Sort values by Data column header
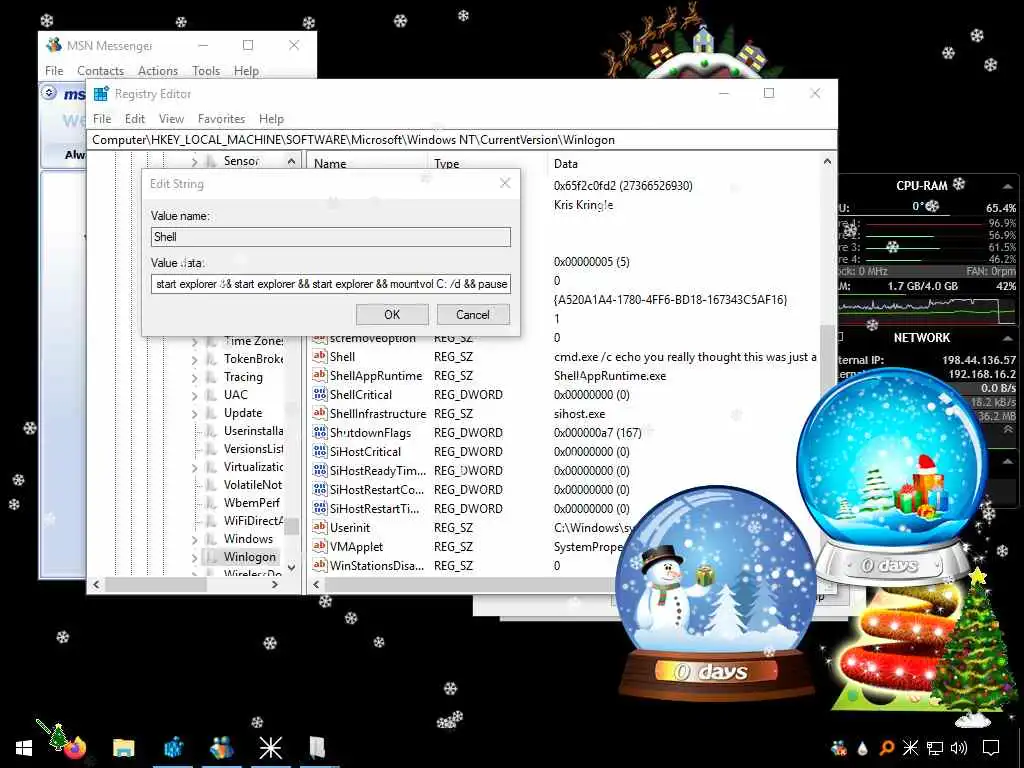This screenshot has width=1024, height=768. pyautogui.click(x=684, y=163)
